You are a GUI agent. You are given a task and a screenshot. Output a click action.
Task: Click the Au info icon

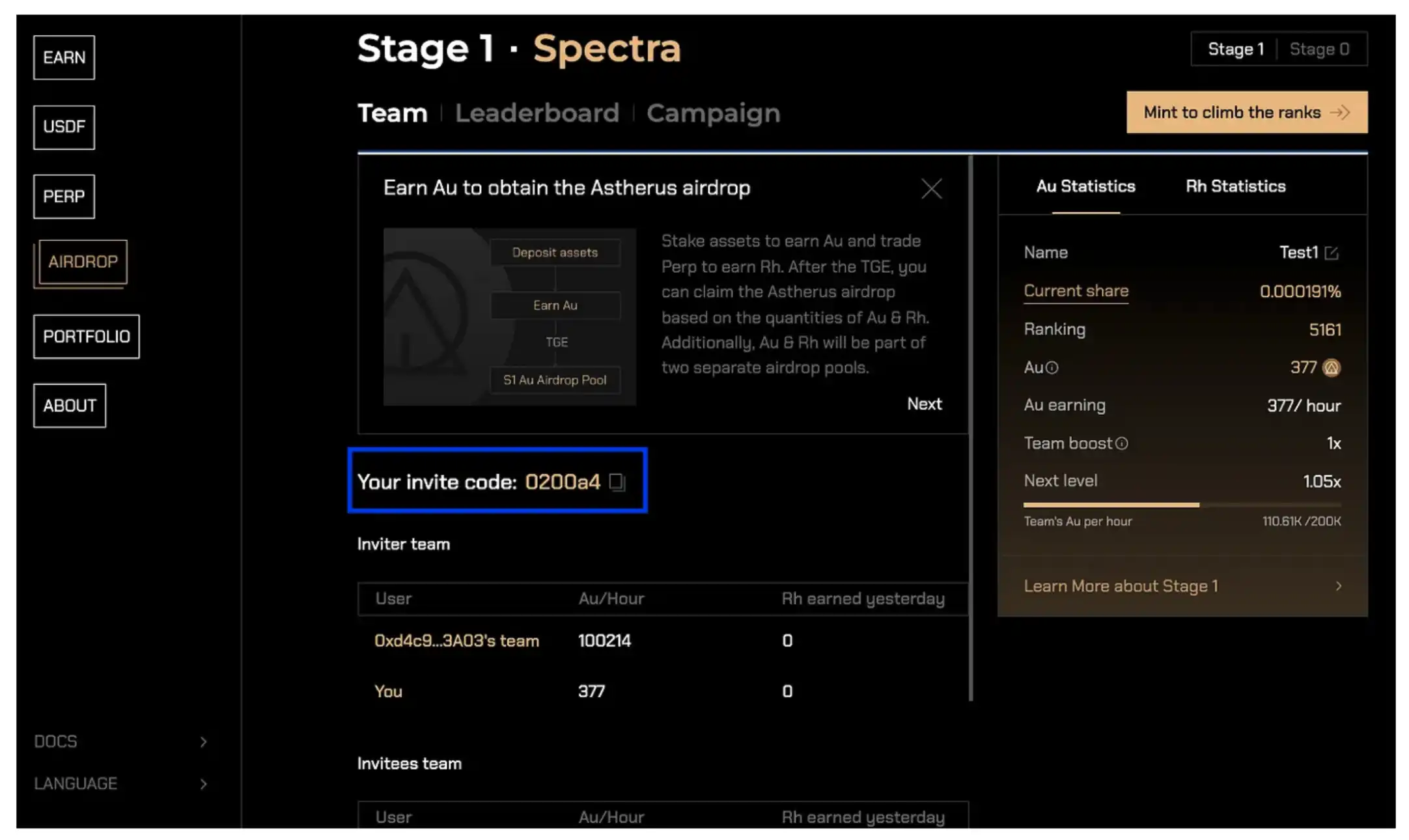click(1052, 368)
